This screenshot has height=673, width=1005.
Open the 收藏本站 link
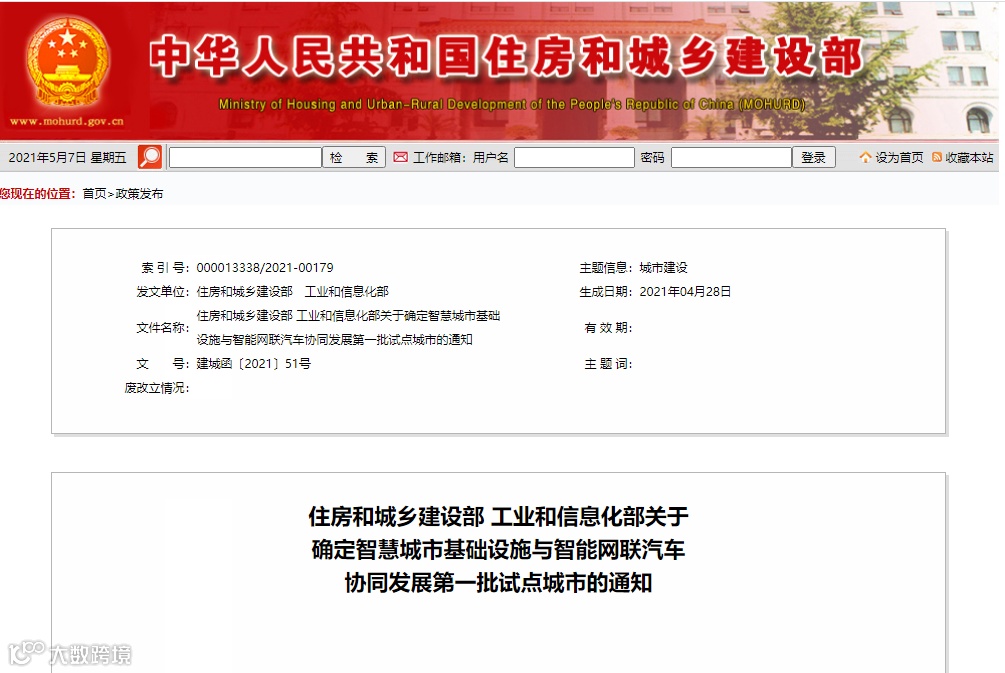point(969,158)
